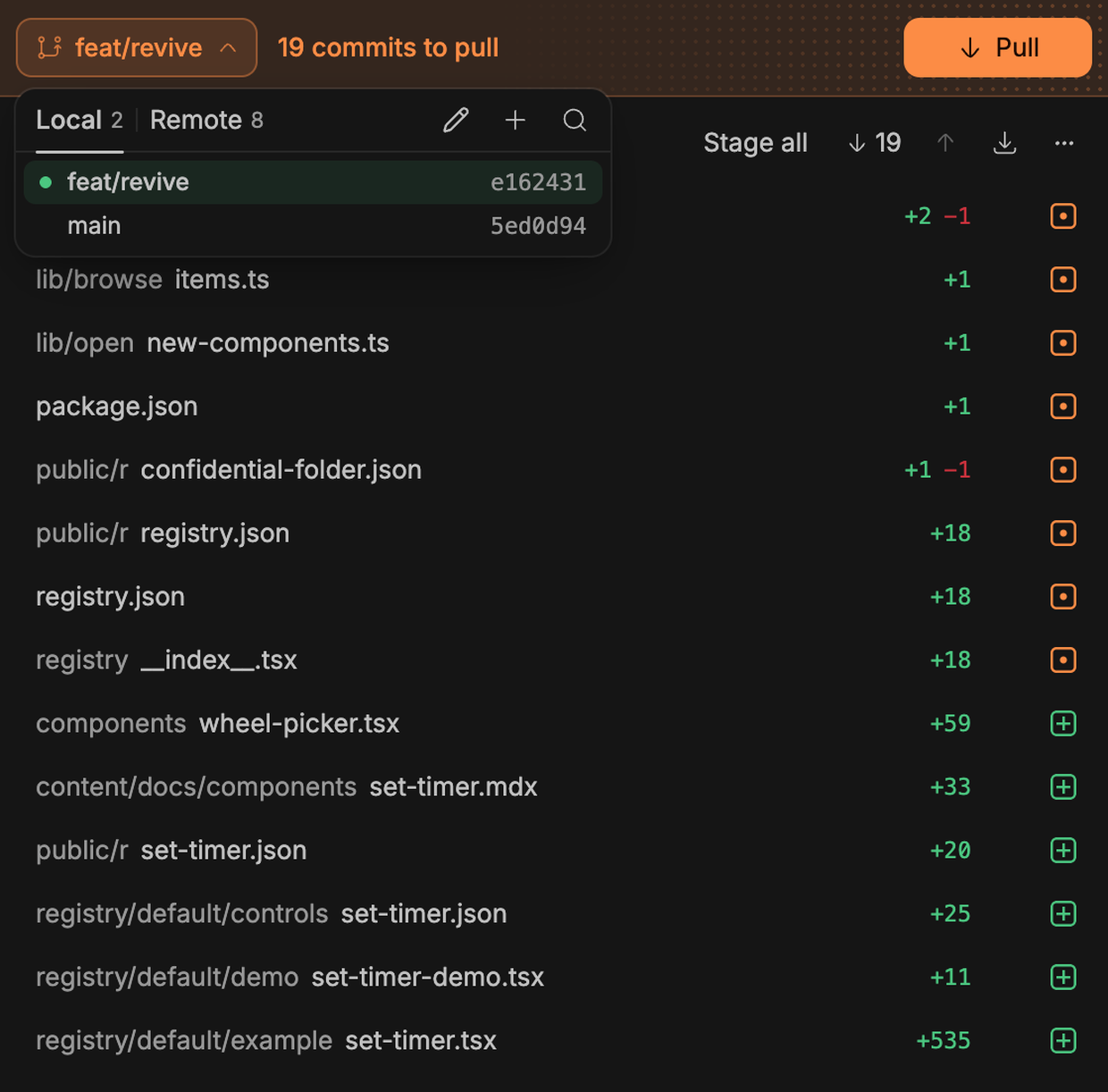Click the down arrow 19 pull indicator
The image size is (1108, 1092).
[x=875, y=143]
